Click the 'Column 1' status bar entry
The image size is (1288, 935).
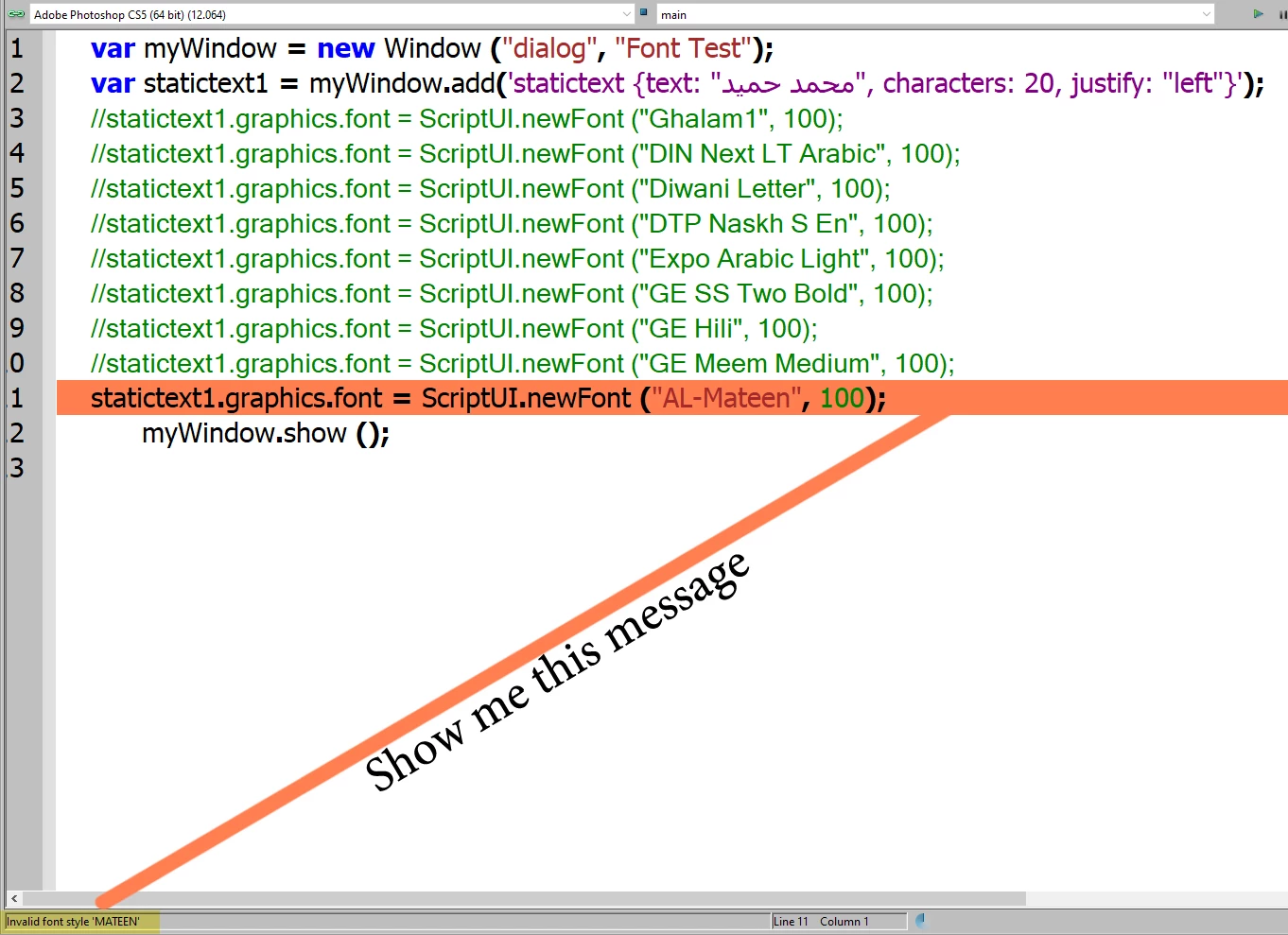pos(844,922)
